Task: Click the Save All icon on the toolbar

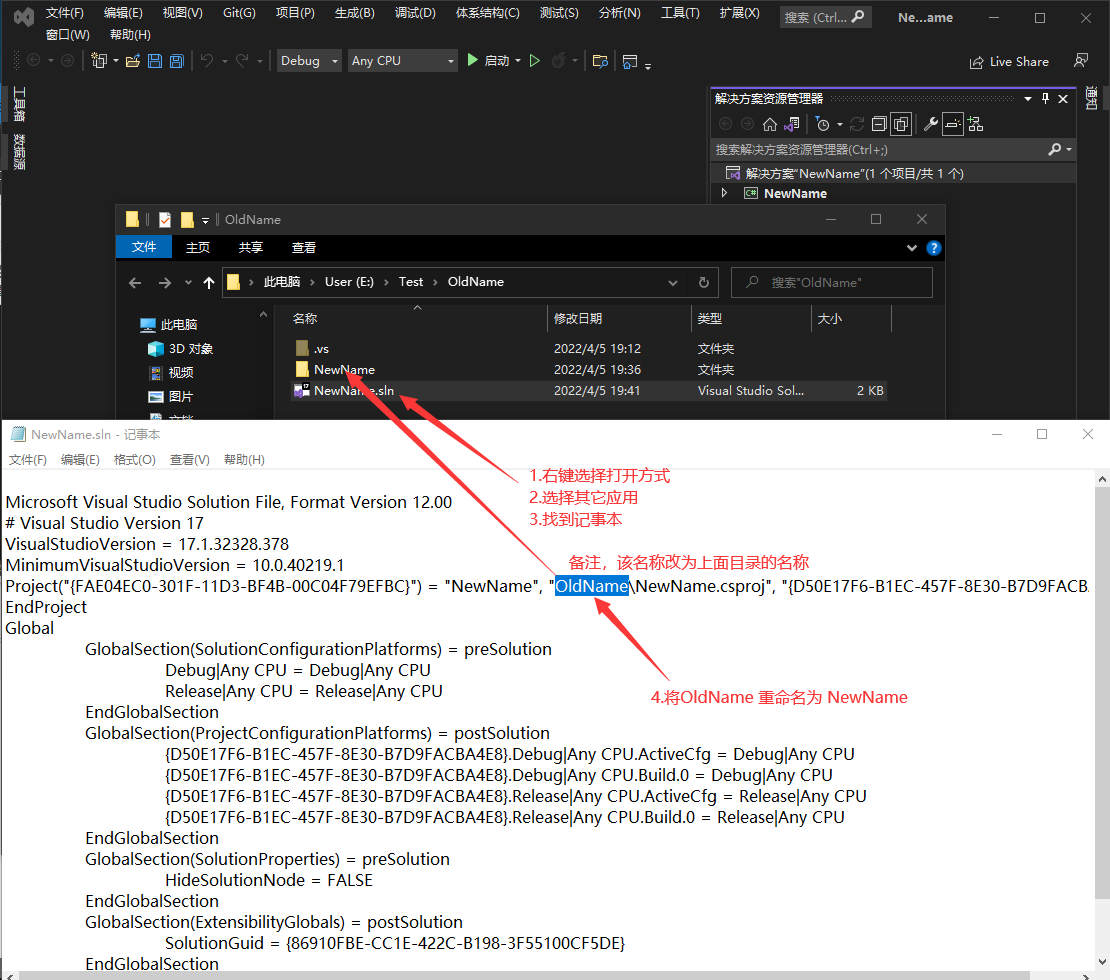Action: tap(176, 61)
